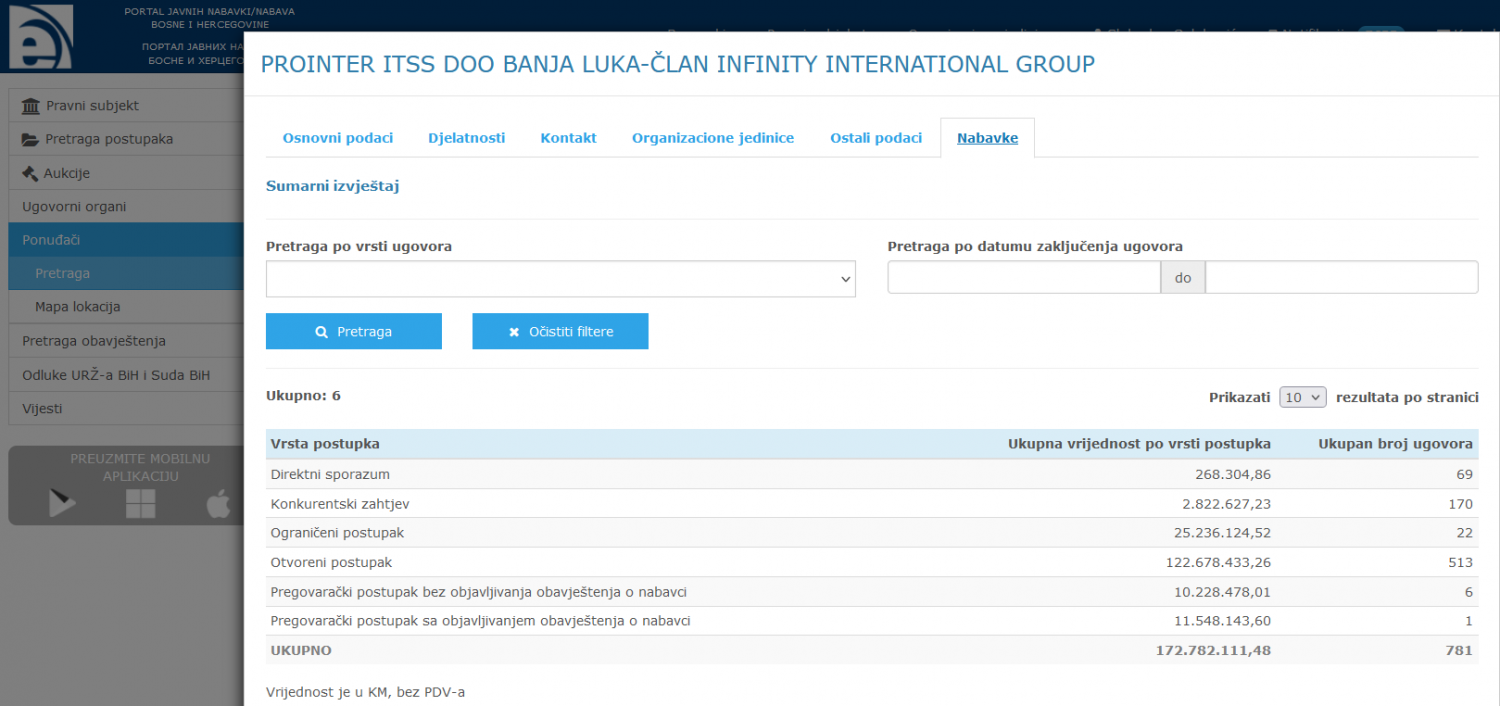Switch to the Kontakt tab
Screen dimensions: 1500x706
coord(569,138)
